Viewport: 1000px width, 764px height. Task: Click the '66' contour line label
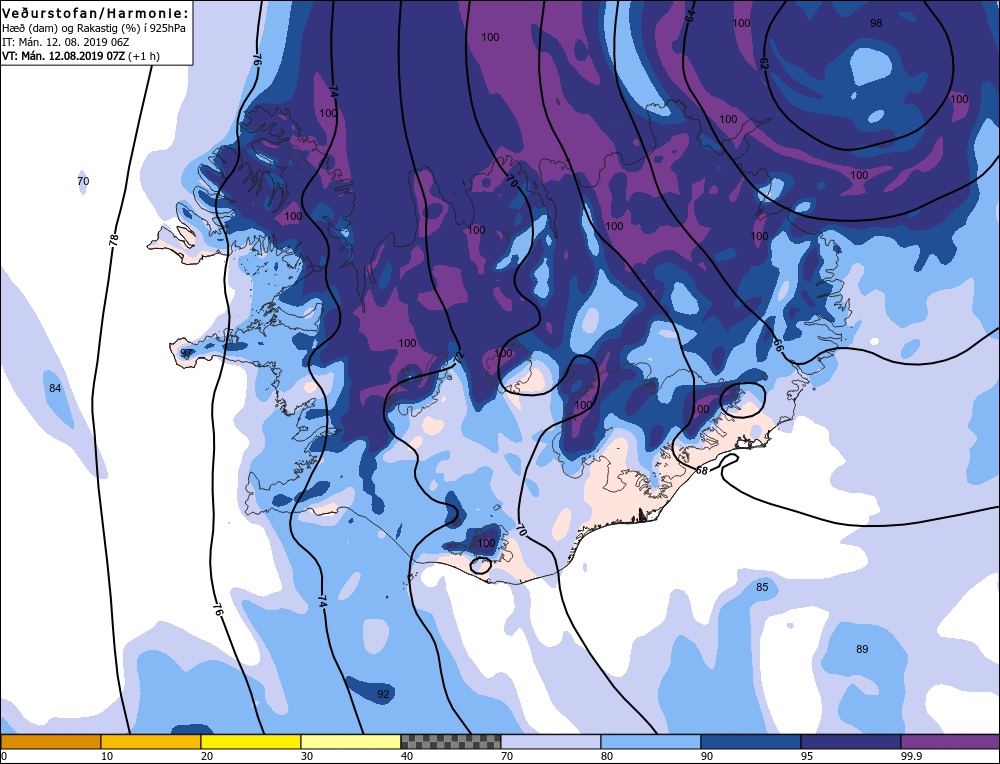778,345
